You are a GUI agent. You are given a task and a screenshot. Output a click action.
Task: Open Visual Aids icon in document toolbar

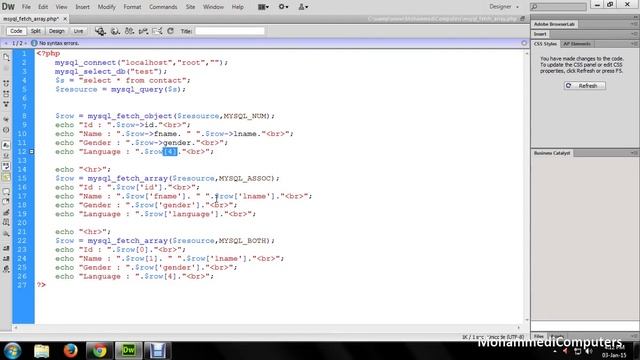(x=157, y=31)
